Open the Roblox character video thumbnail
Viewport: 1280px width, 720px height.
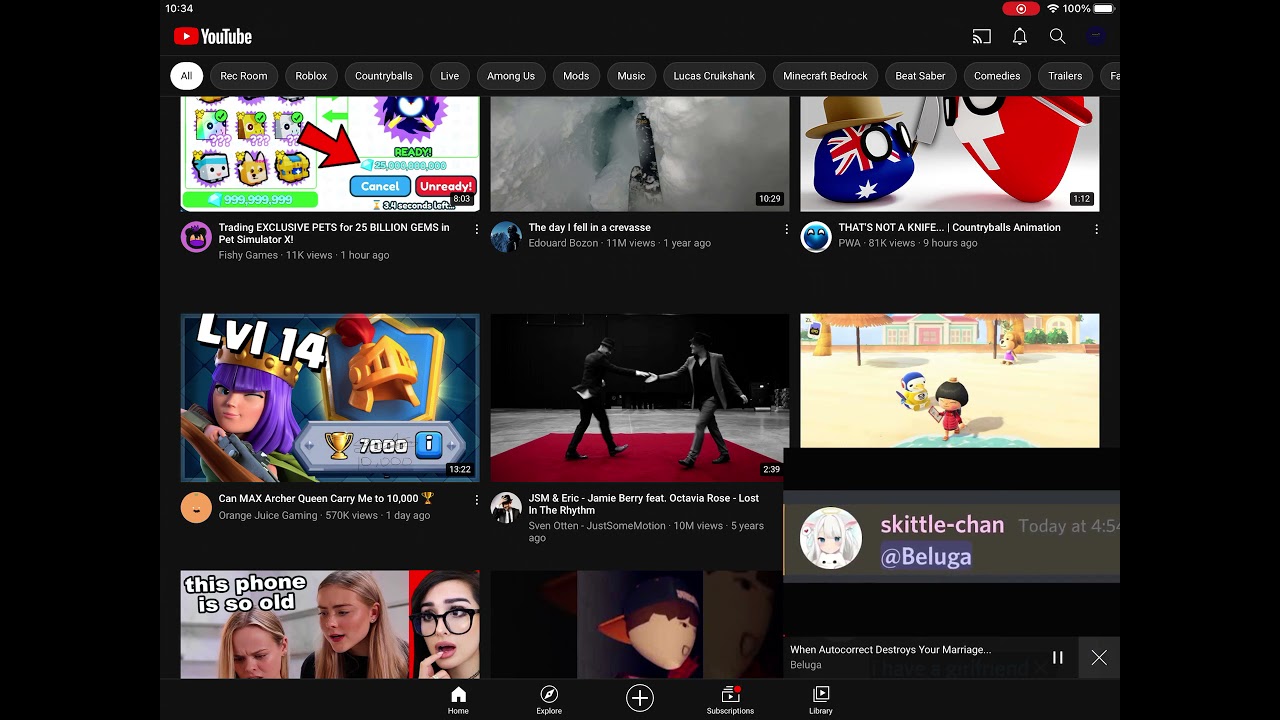point(637,625)
